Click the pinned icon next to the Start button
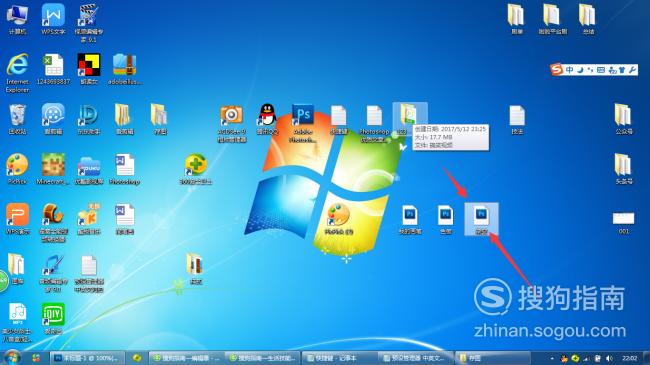The image size is (650, 365). [36, 358]
